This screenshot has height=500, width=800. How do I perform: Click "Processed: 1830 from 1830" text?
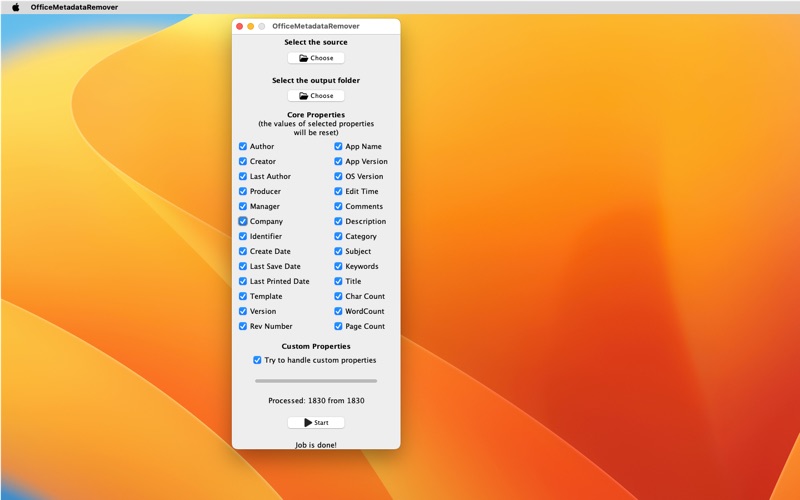316,401
